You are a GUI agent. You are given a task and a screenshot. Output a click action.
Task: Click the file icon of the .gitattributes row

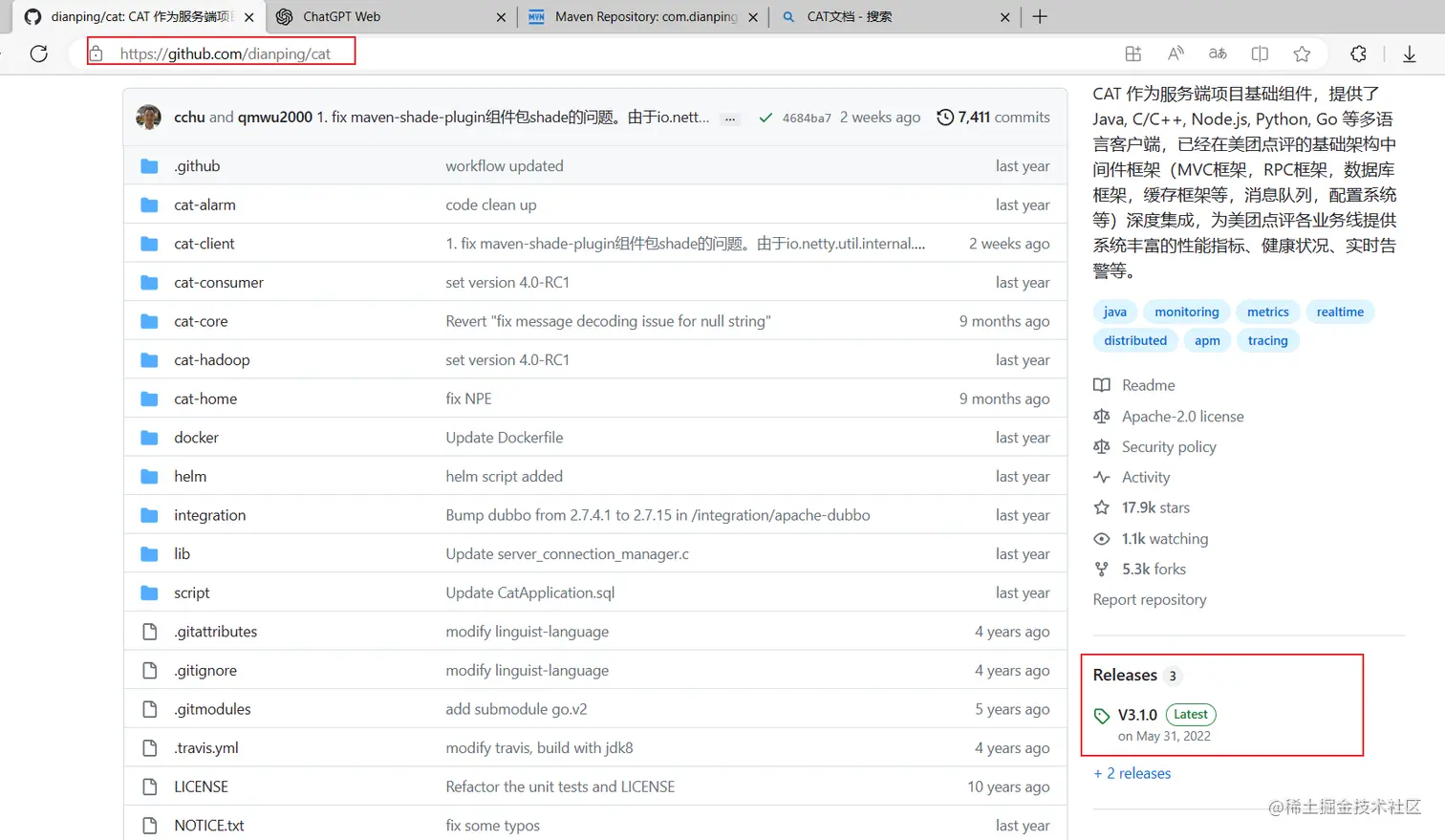point(149,632)
